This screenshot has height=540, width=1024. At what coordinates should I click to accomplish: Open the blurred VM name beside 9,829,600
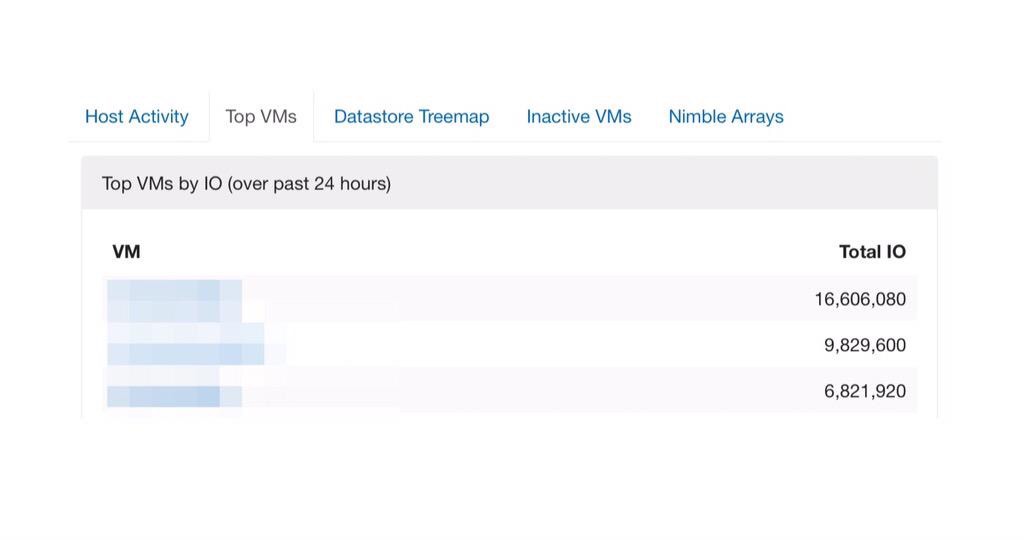[x=185, y=344]
